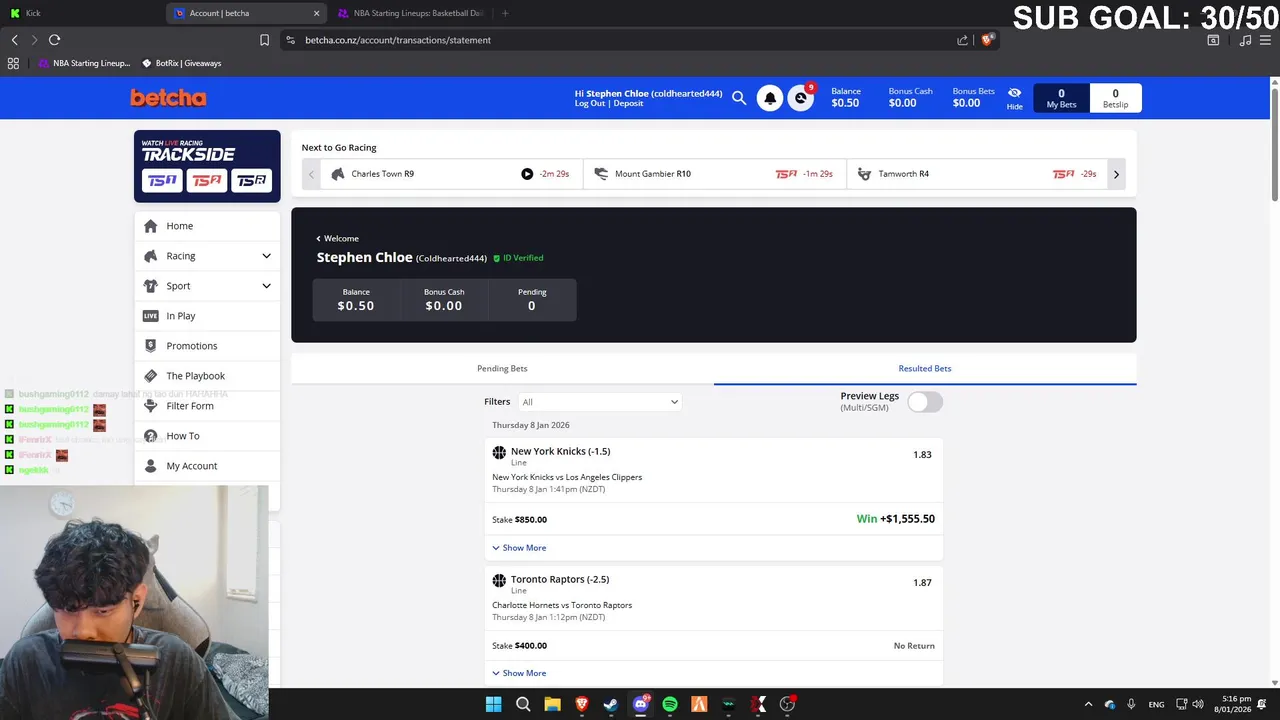
Task: Click the Log Out link
Action: (x=590, y=104)
